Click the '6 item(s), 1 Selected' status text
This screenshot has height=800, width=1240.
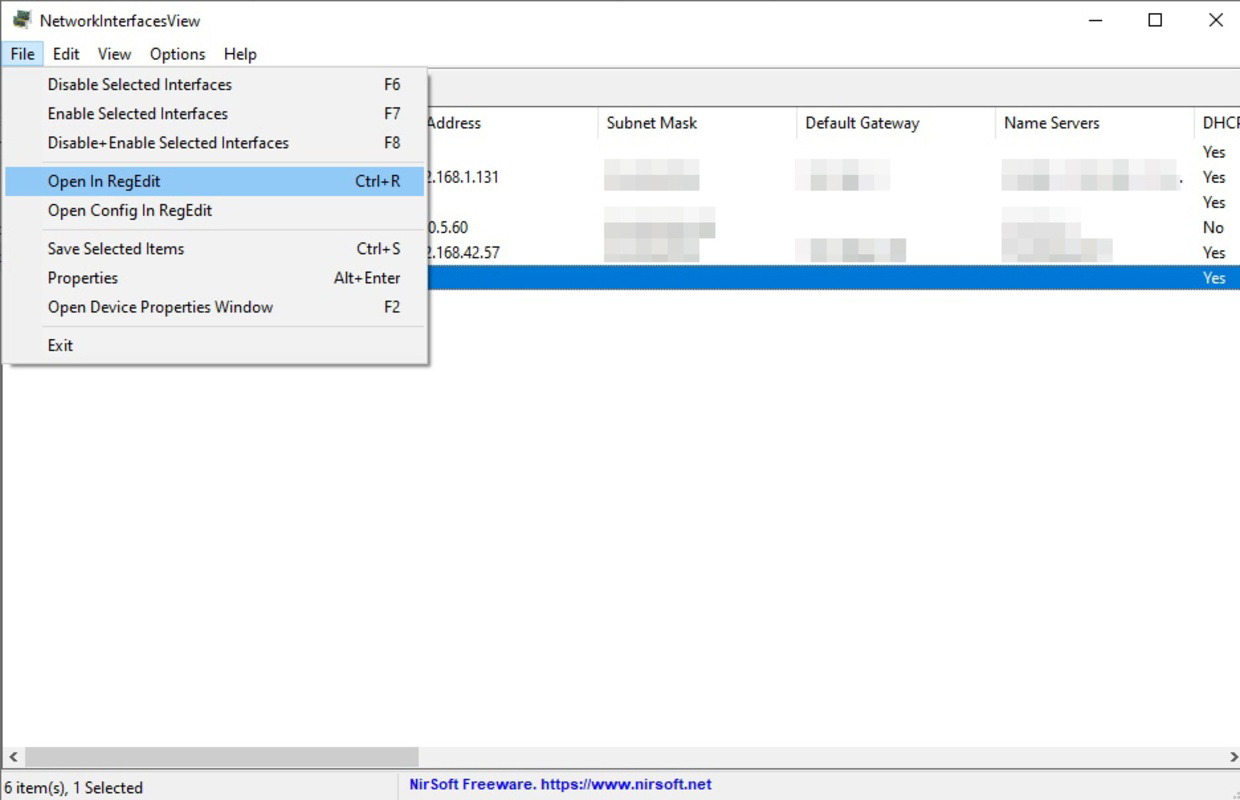pos(74,788)
